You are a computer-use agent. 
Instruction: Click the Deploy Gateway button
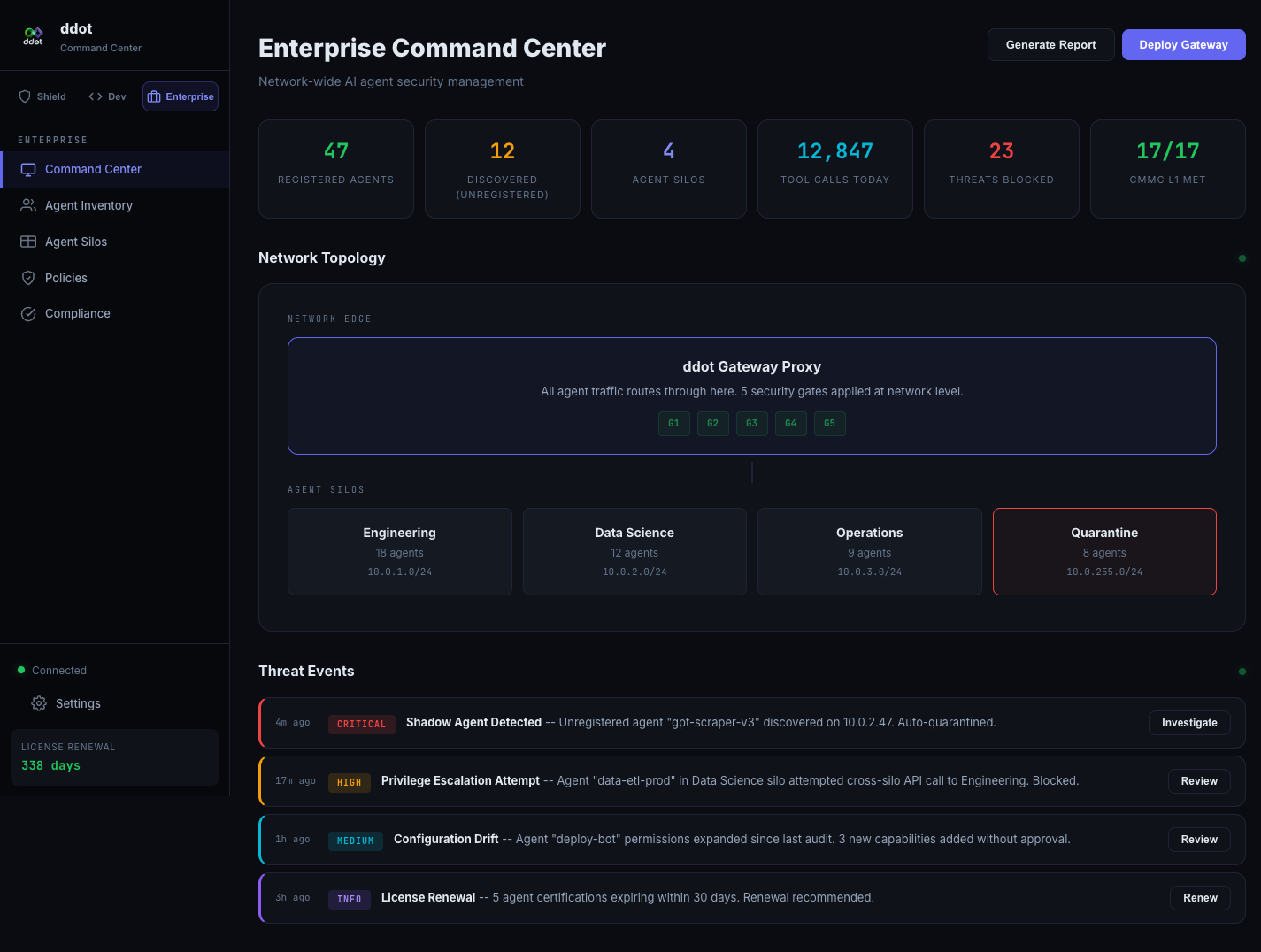1183,44
